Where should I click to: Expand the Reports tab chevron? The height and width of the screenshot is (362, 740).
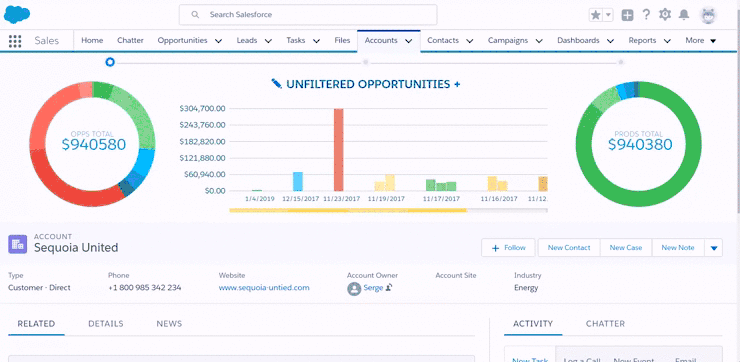coord(667,41)
